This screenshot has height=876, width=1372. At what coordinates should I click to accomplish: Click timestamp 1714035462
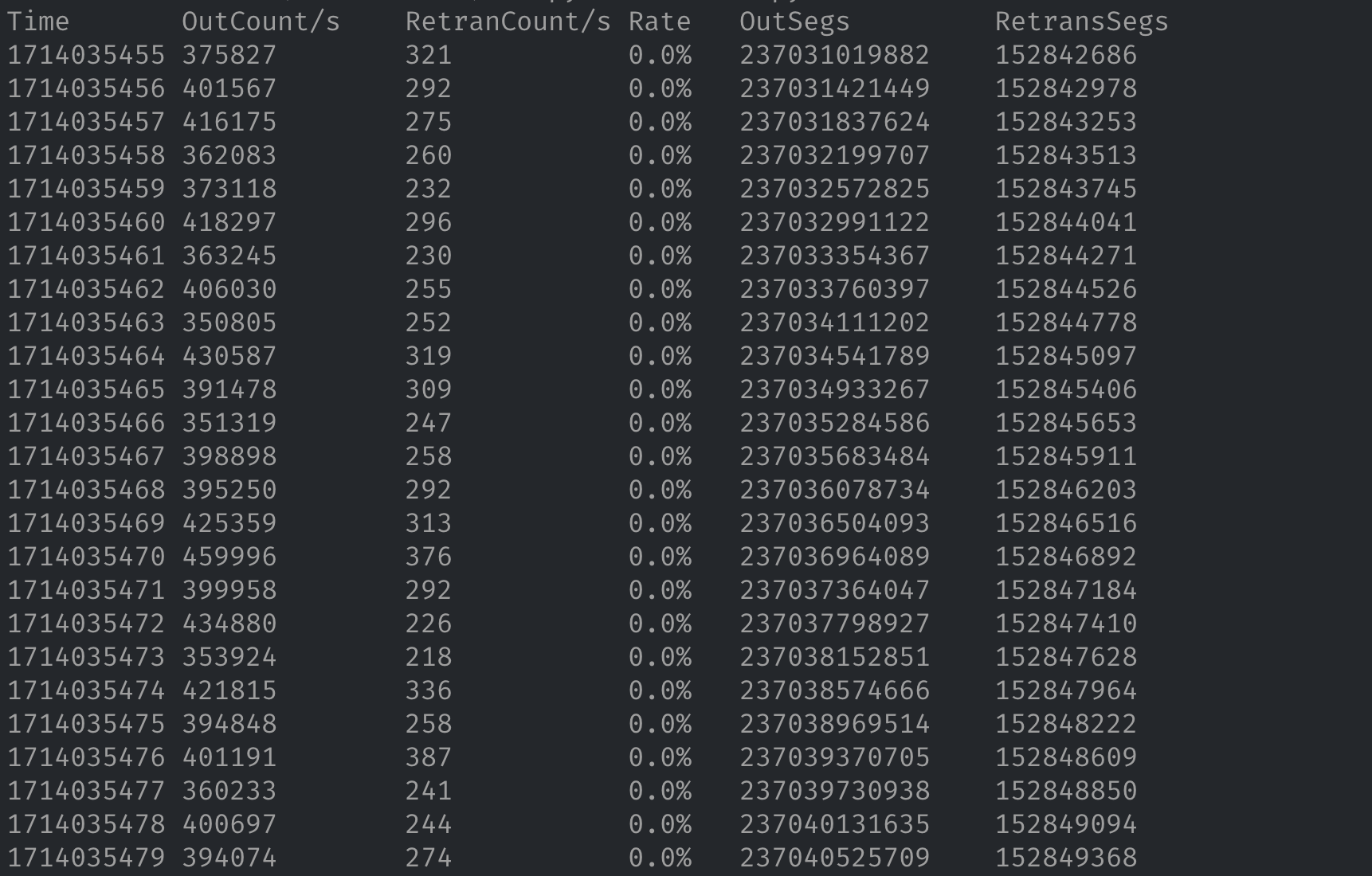[86, 289]
